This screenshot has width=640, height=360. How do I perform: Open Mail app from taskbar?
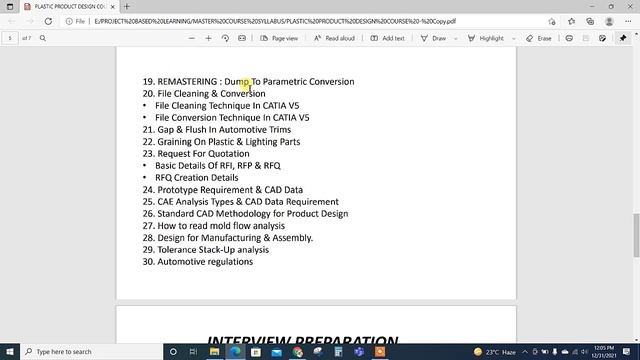[x=276, y=351]
